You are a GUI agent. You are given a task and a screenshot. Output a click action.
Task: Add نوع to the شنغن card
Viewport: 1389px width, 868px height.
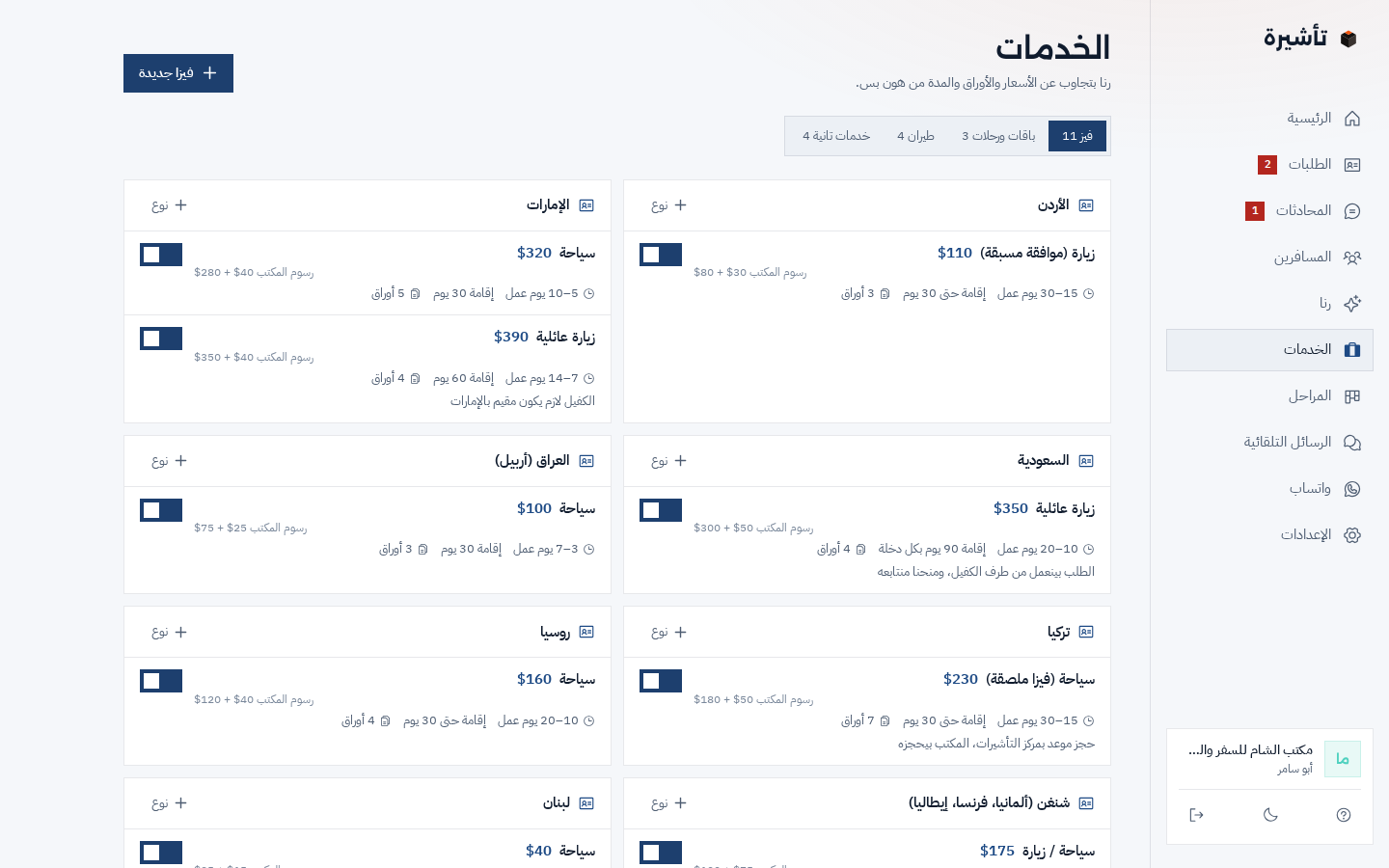(x=668, y=803)
